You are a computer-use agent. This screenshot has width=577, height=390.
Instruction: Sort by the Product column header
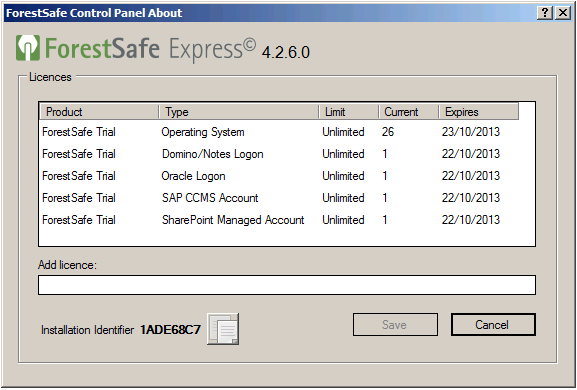99,112
